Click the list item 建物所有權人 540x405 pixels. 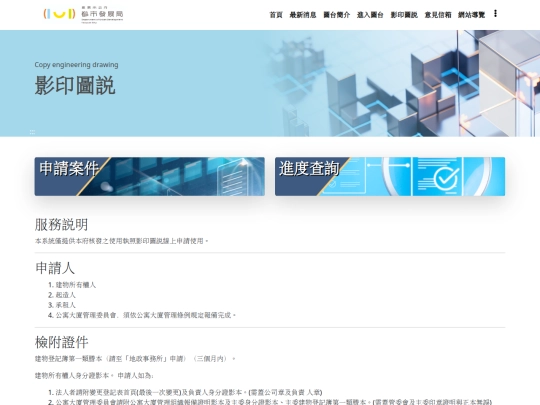click(x=76, y=285)
